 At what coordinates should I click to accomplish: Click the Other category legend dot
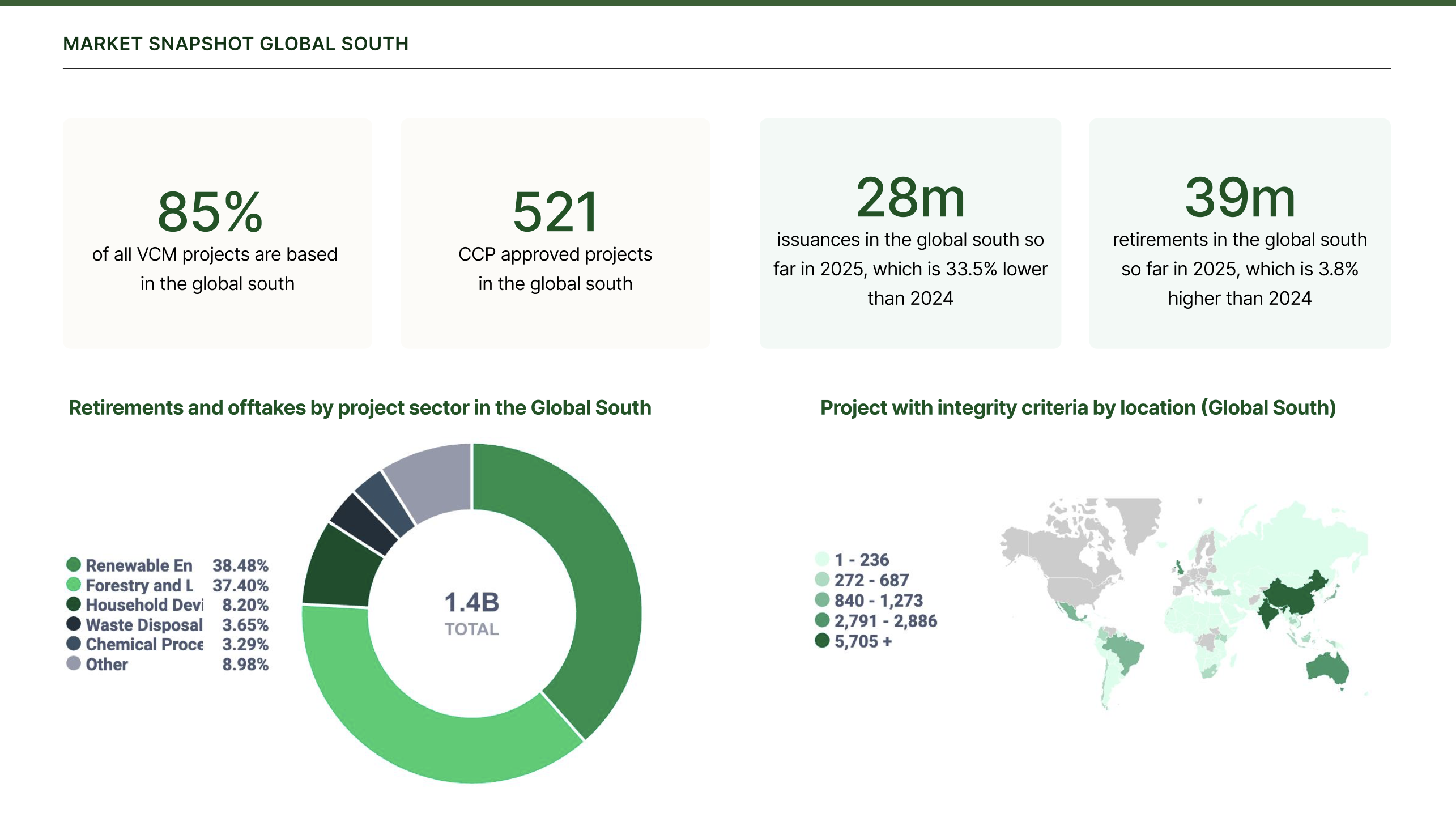[x=74, y=665]
